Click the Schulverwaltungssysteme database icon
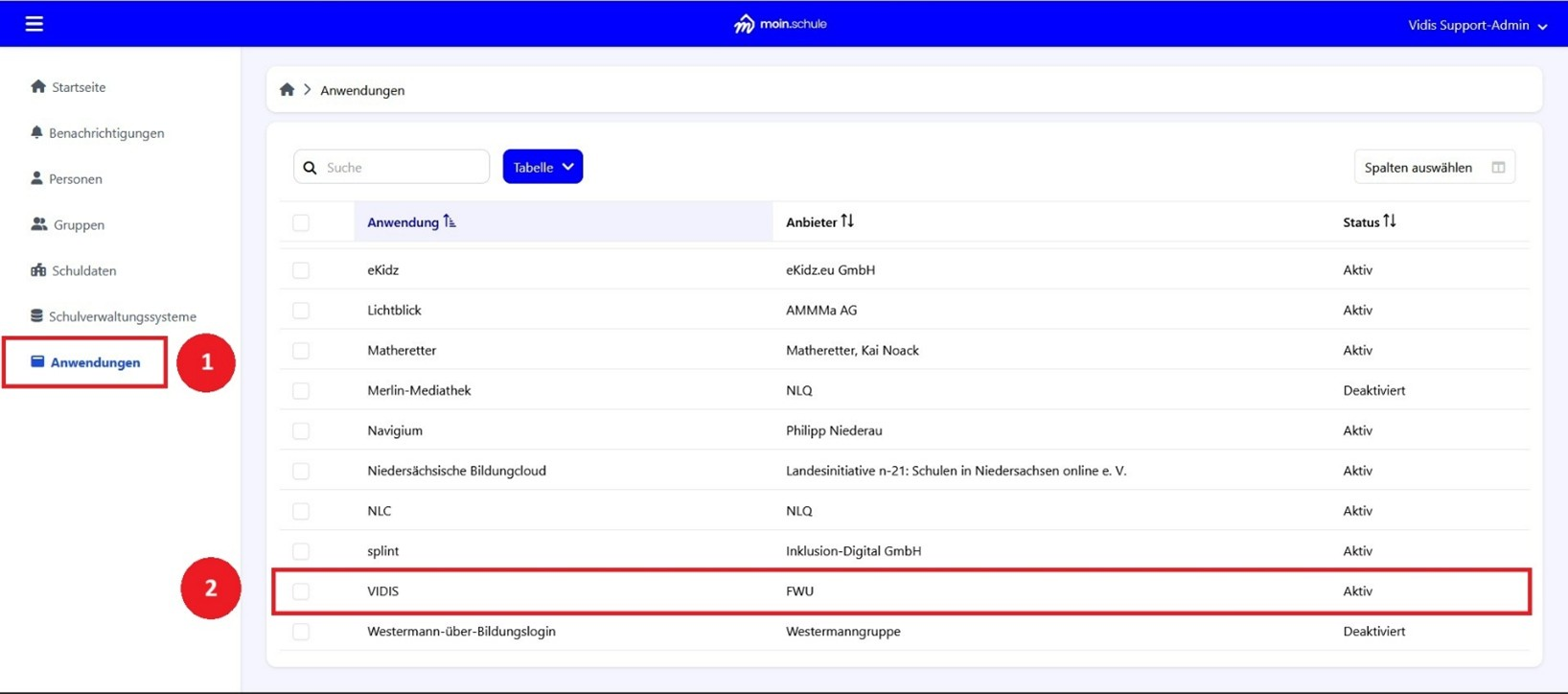1568x694 pixels. [36, 316]
